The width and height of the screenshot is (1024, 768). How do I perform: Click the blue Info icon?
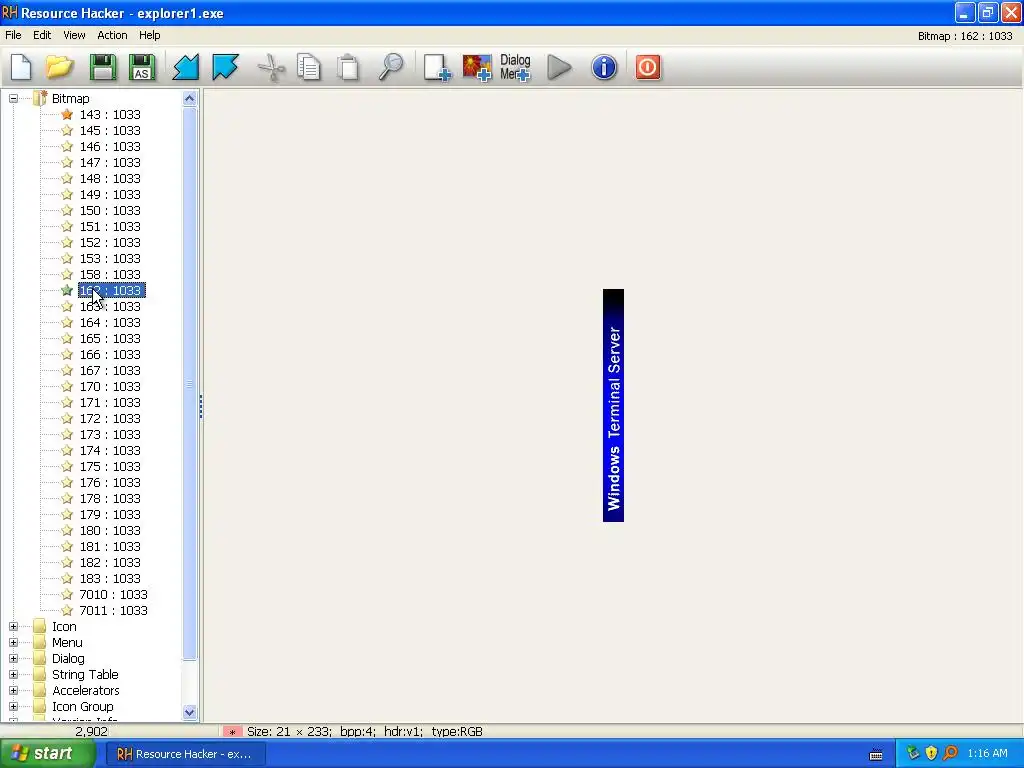coord(604,67)
